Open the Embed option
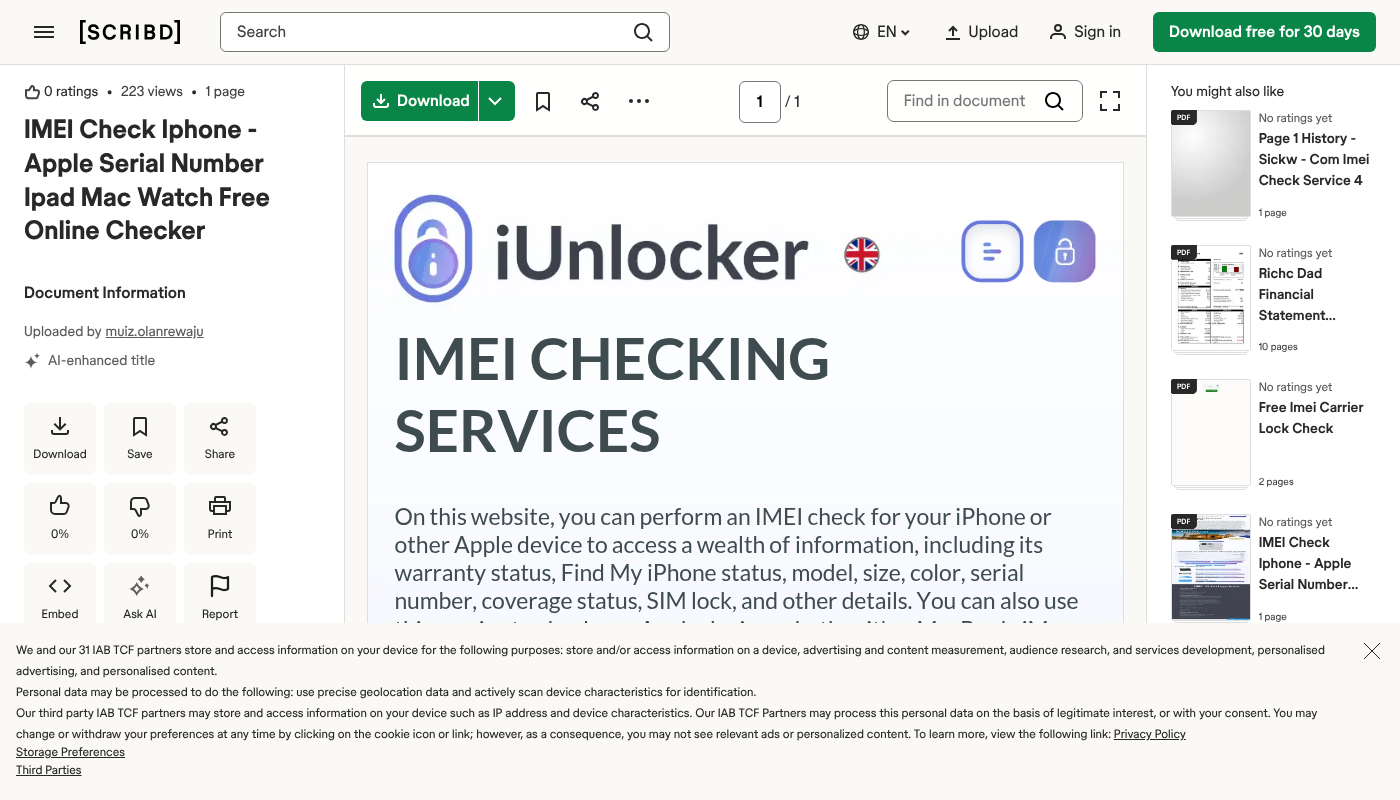This screenshot has width=1400, height=800. click(60, 598)
